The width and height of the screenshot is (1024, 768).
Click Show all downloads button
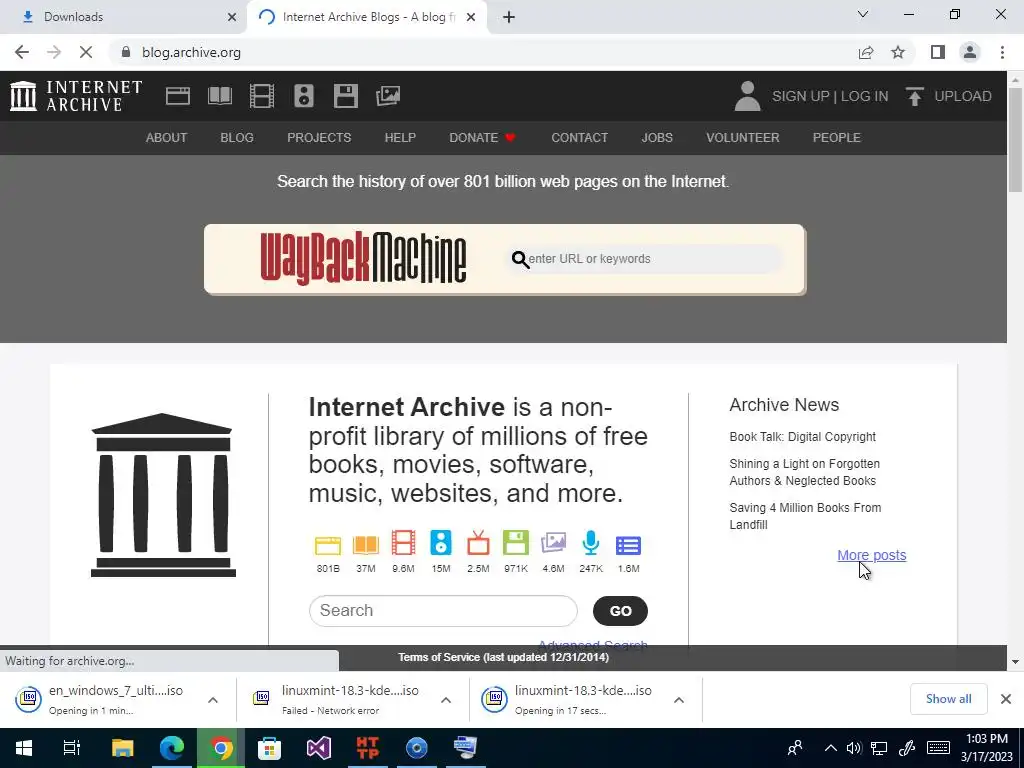click(948, 699)
